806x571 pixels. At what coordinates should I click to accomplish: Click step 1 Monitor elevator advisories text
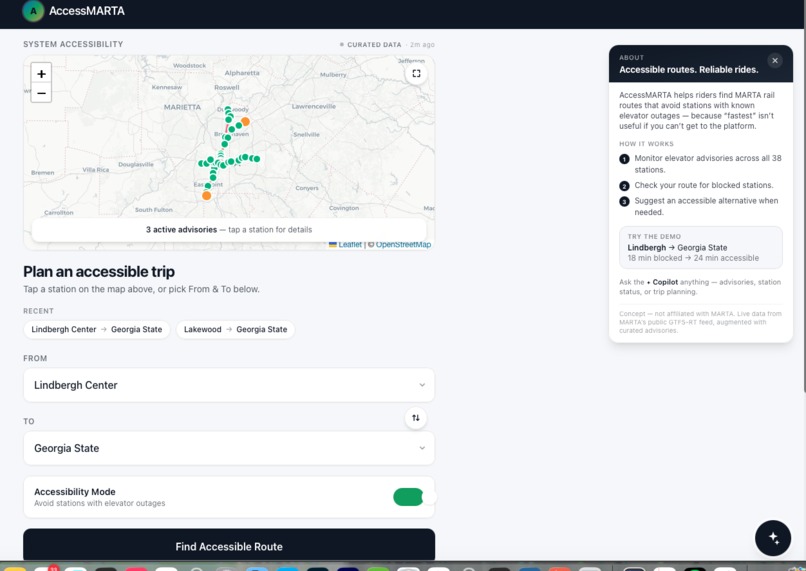(707, 164)
